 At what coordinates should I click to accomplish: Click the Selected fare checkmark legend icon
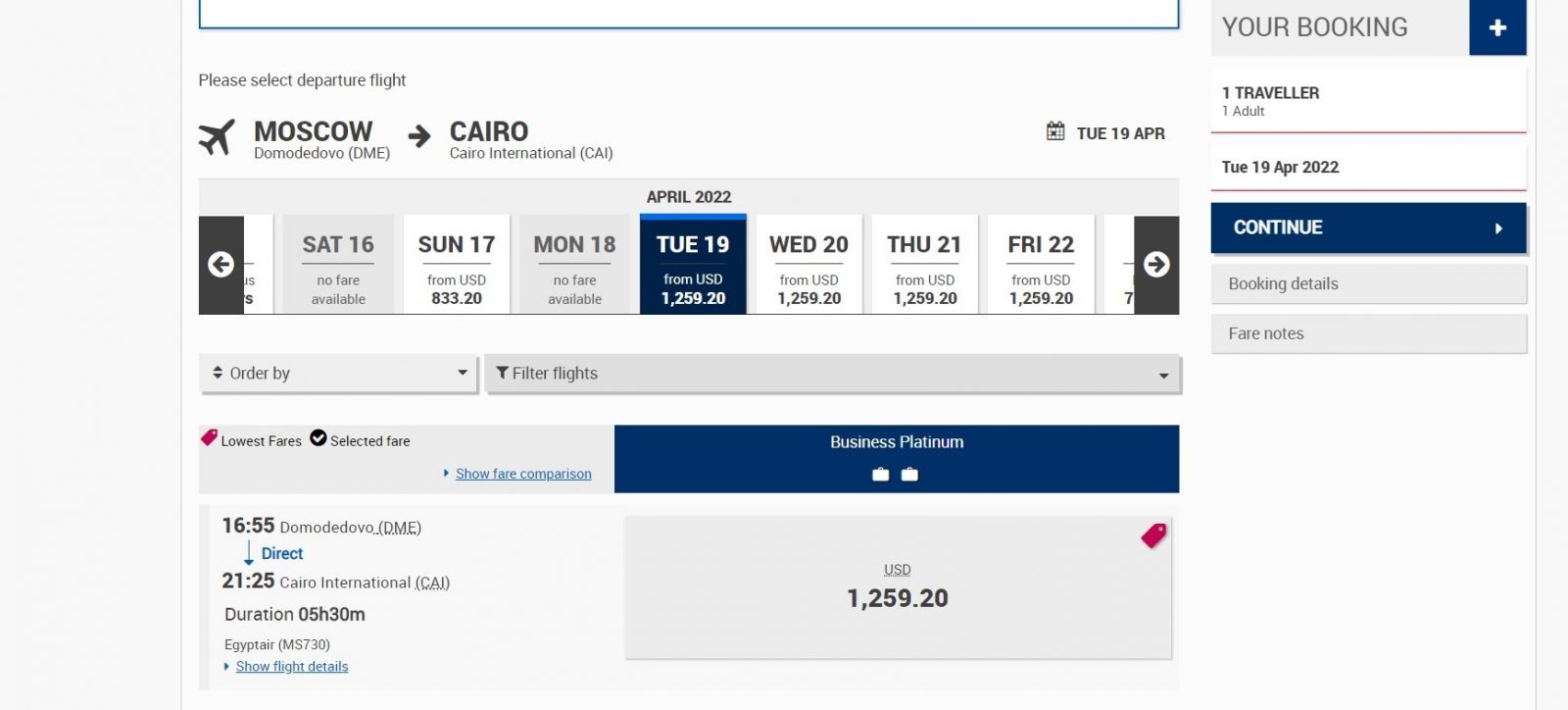click(318, 438)
